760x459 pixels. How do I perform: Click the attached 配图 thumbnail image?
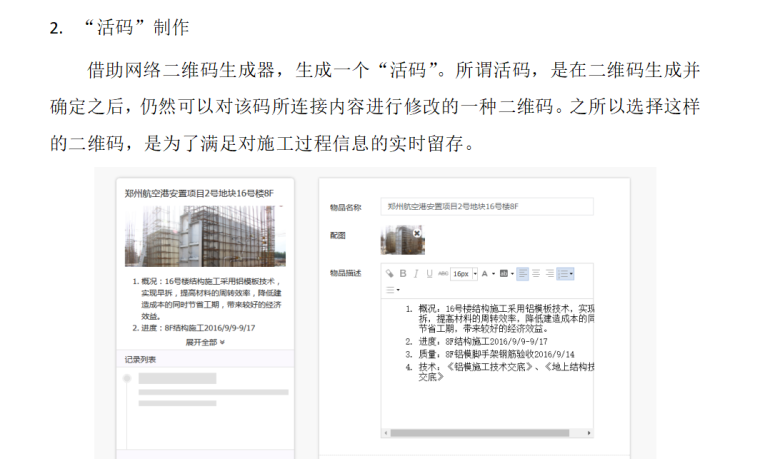400,240
